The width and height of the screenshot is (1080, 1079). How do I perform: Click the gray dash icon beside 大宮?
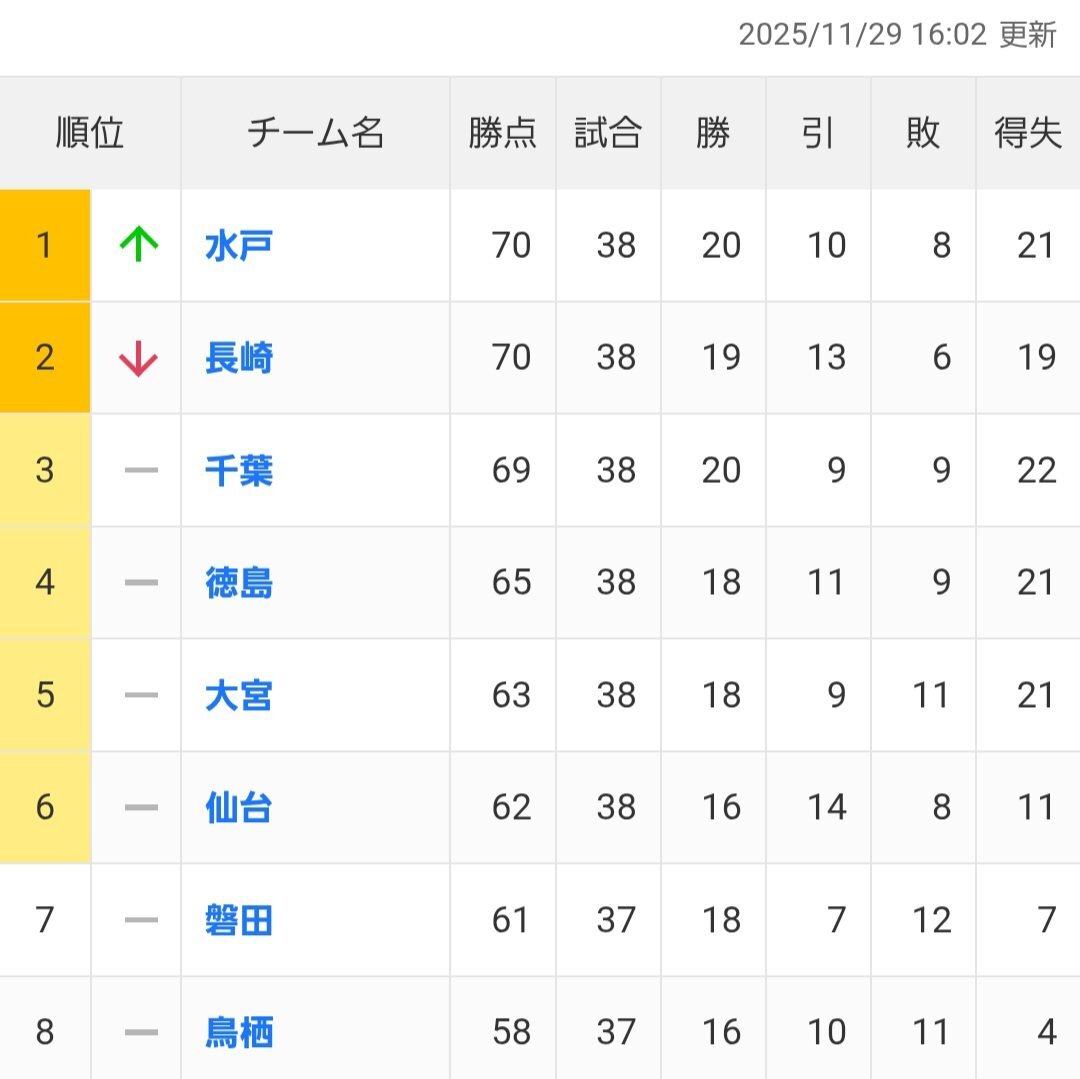141,695
